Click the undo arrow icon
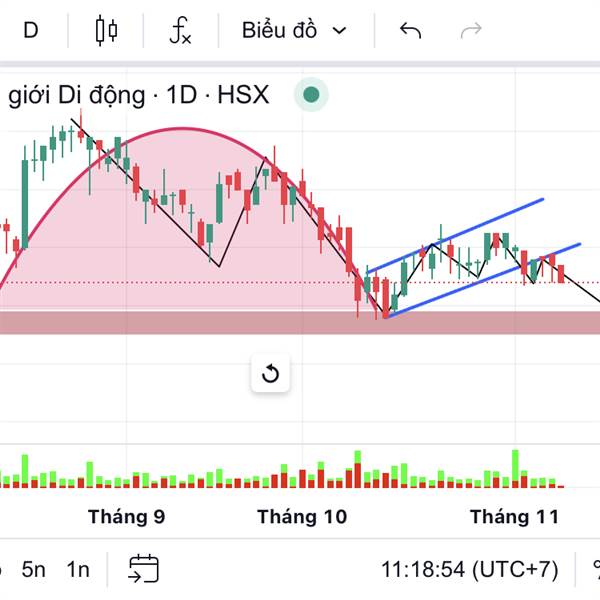This screenshot has width=600, height=600. (411, 30)
